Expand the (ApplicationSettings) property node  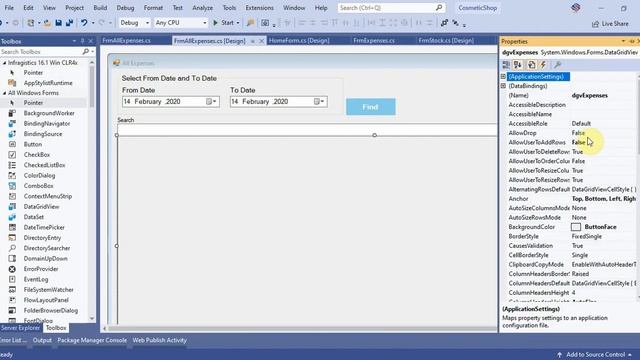503,76
